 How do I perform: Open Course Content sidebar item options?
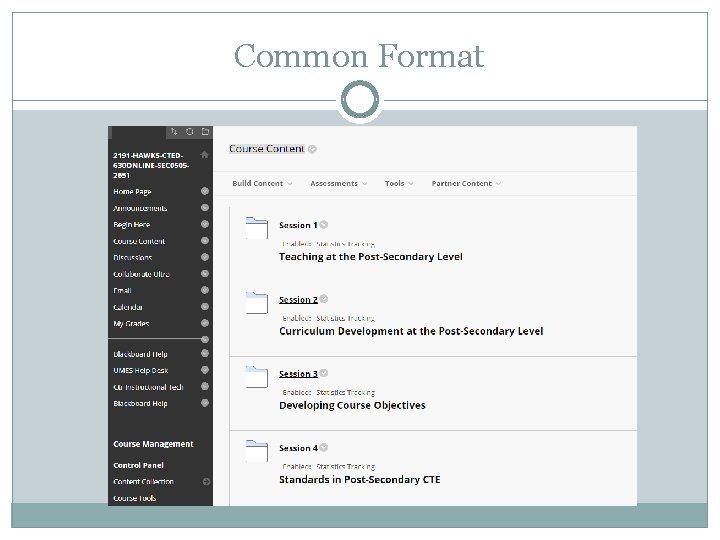coord(205,241)
